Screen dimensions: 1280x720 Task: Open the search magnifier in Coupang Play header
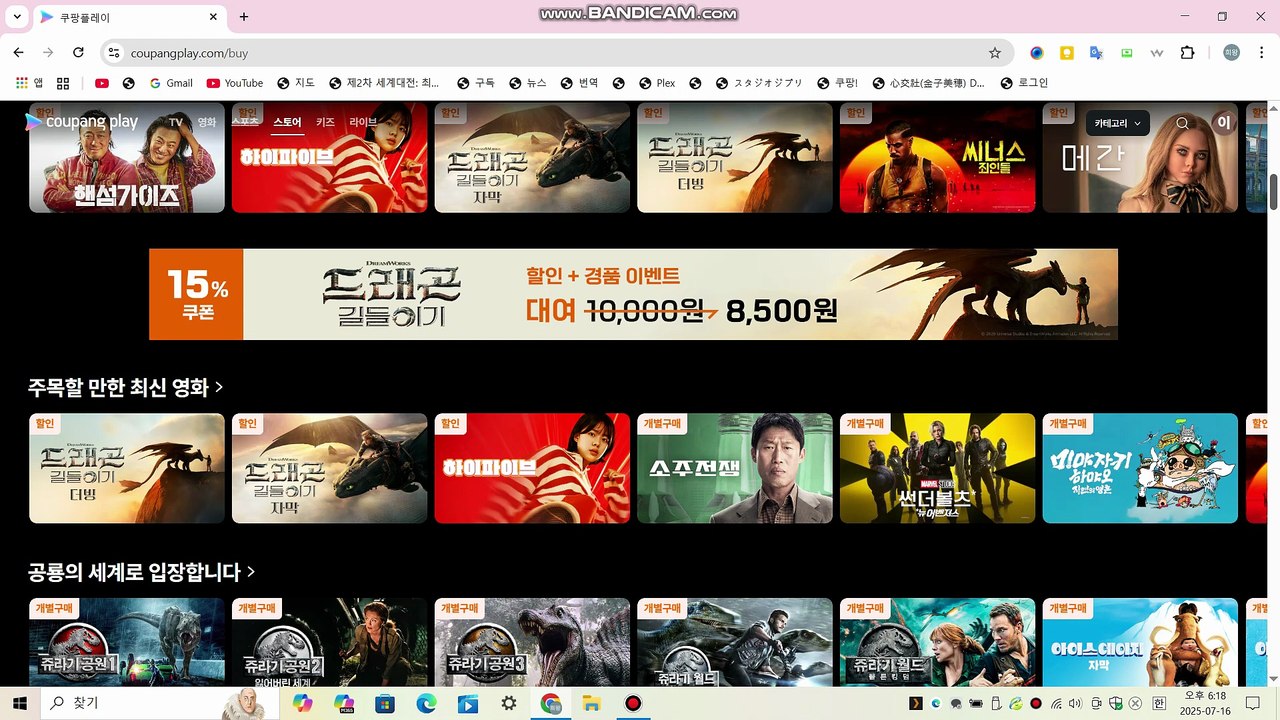1182,123
